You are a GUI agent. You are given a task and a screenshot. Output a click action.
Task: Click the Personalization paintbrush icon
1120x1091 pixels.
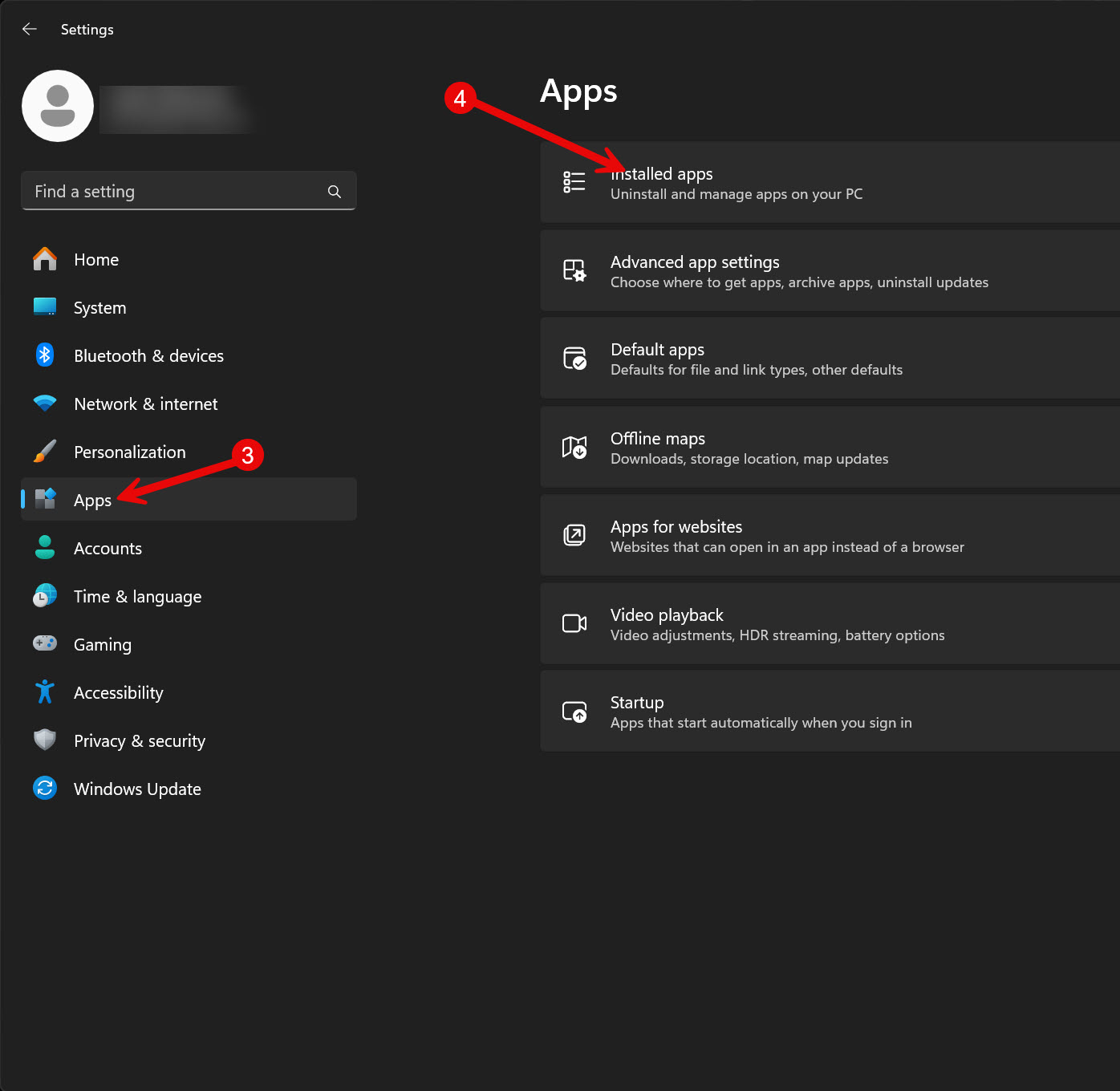[45, 451]
